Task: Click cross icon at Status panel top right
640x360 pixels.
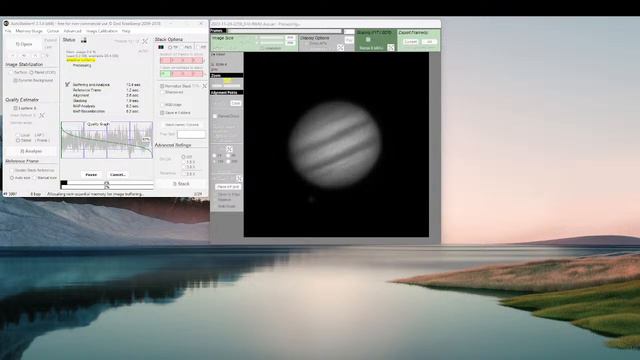Action: coord(145,41)
